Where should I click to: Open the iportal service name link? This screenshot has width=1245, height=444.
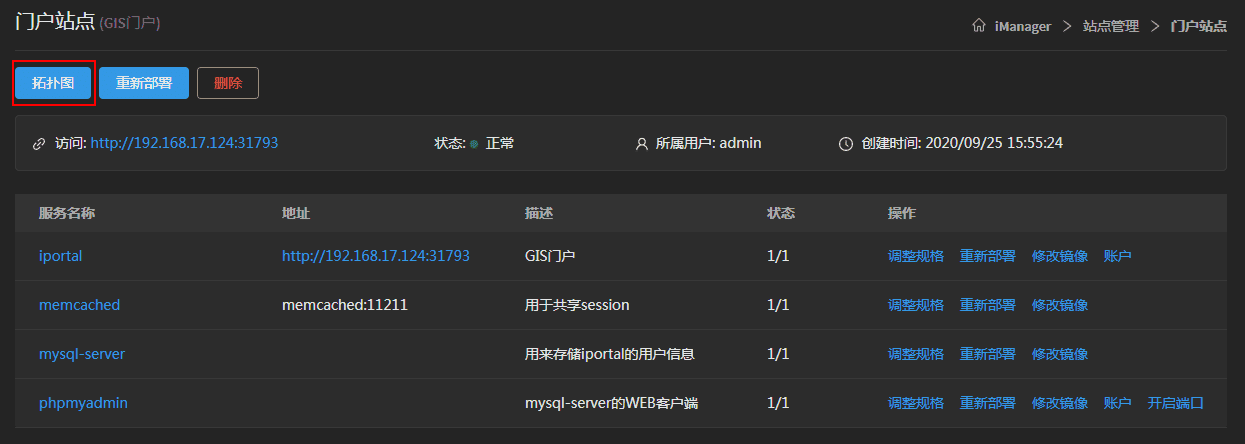pyautogui.click(x=60, y=256)
